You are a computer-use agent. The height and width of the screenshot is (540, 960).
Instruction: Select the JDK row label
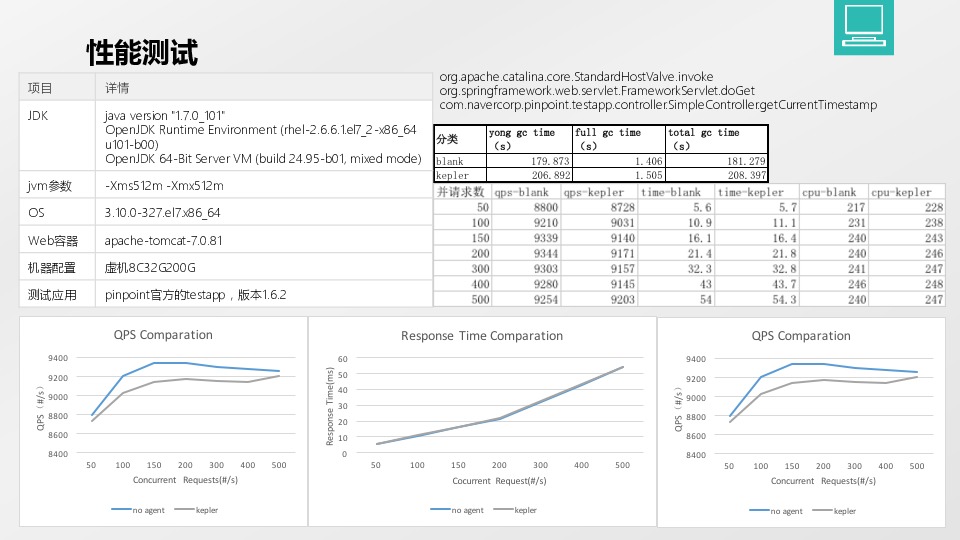click(38, 116)
